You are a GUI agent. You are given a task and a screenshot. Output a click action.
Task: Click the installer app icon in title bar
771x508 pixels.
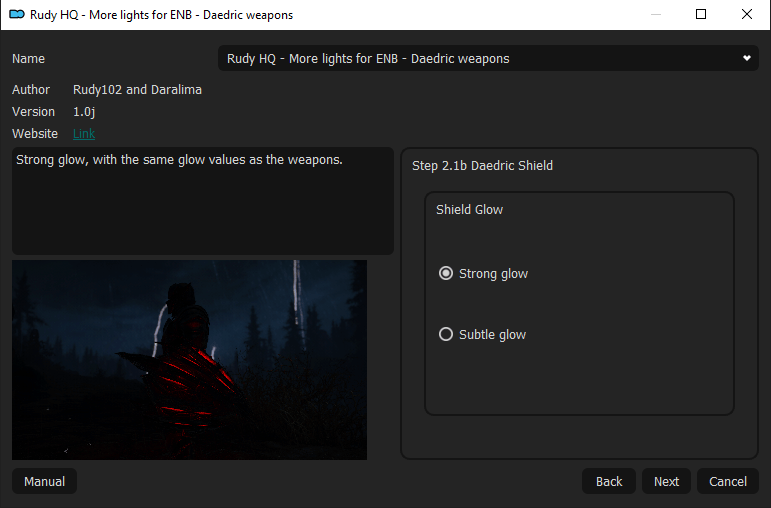[x=17, y=14]
